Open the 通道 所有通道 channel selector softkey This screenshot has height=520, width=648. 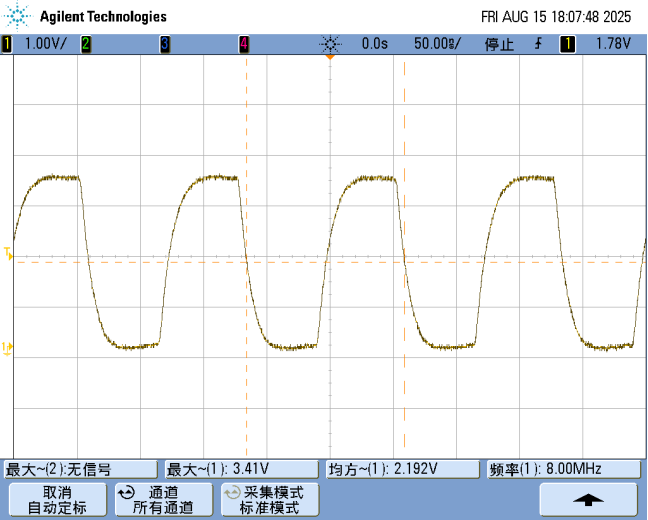tap(161, 499)
